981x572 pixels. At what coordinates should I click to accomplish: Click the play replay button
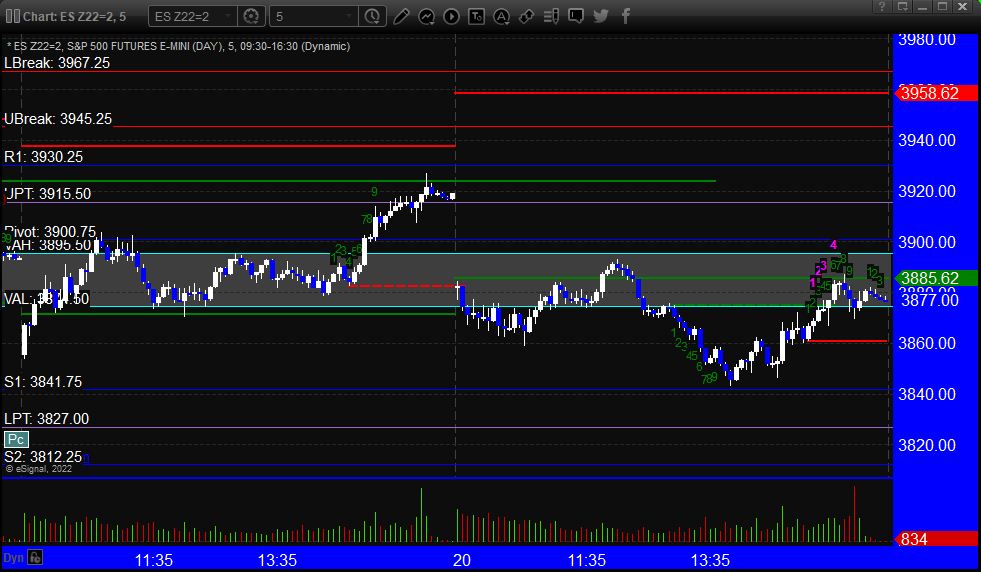451,16
